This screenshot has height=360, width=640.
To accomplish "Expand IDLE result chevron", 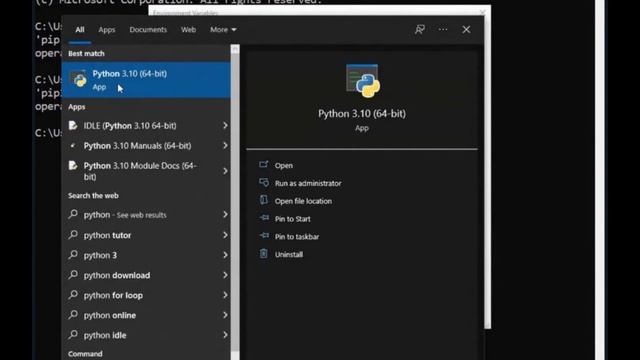I will click(x=225, y=125).
